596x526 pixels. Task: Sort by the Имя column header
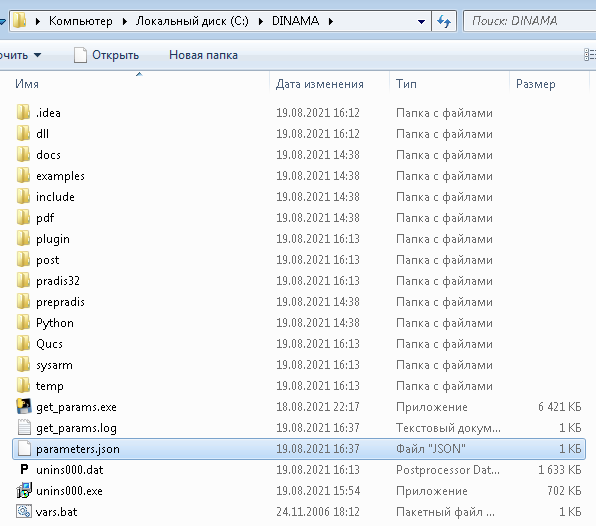[x=27, y=84]
